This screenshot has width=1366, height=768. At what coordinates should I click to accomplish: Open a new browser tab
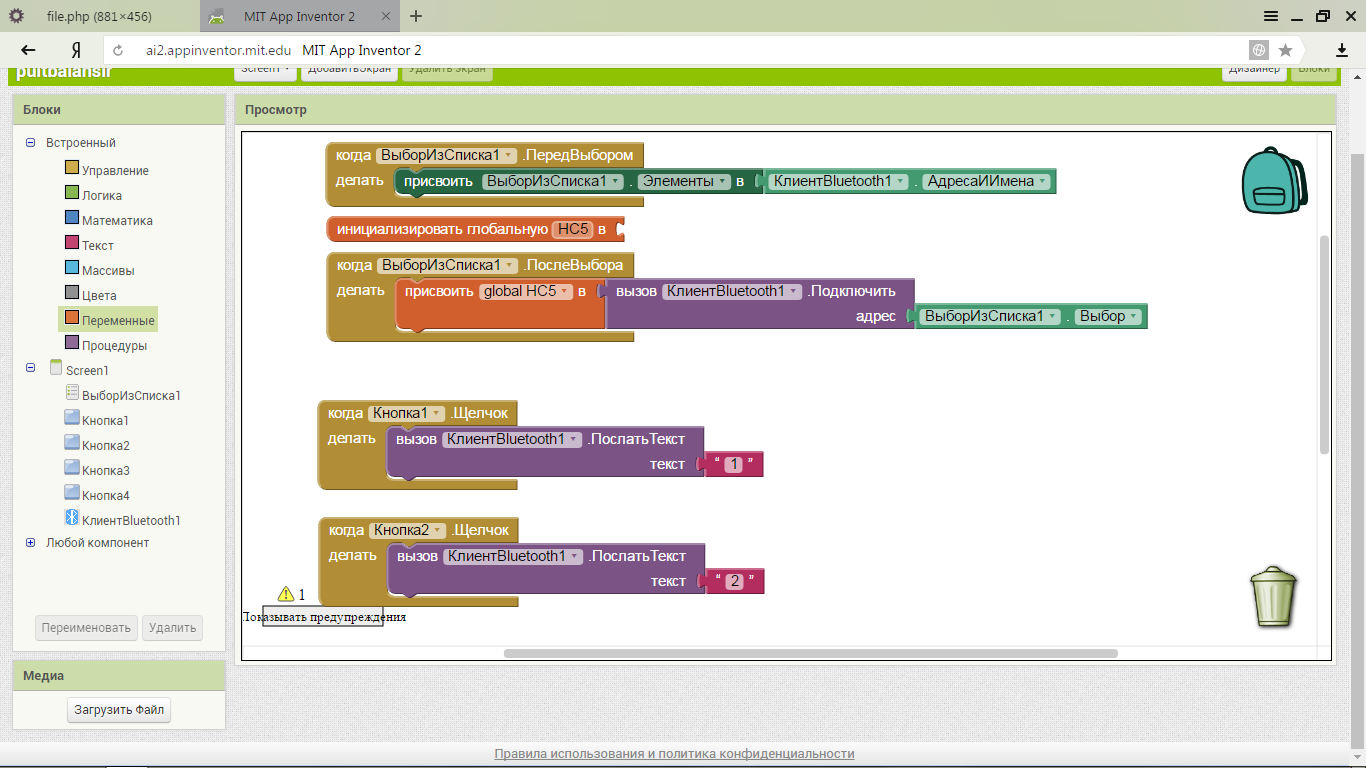416,16
